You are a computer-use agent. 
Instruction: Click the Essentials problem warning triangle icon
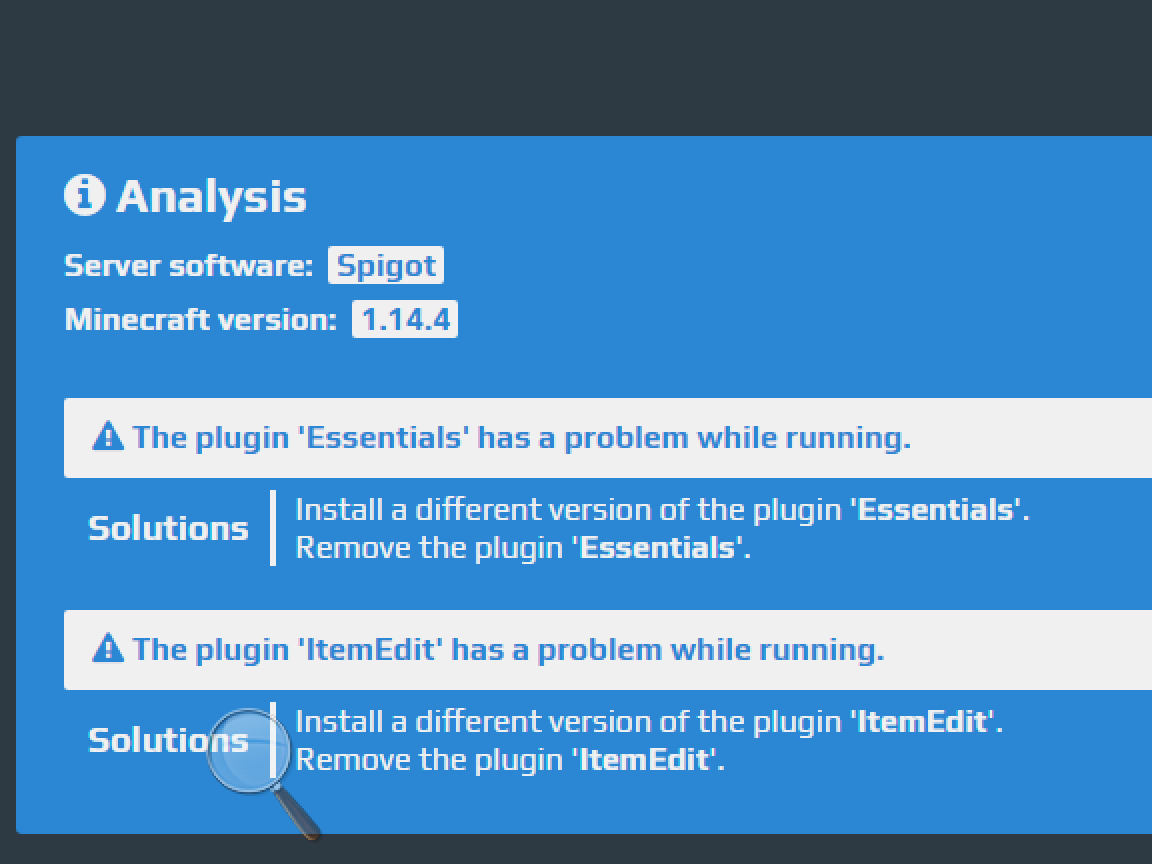(x=108, y=436)
